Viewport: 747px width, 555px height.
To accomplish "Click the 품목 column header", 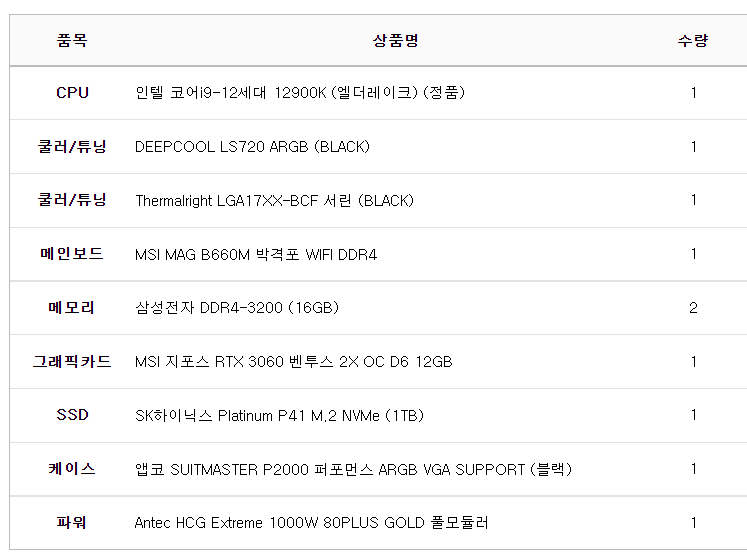I will [x=72, y=41].
